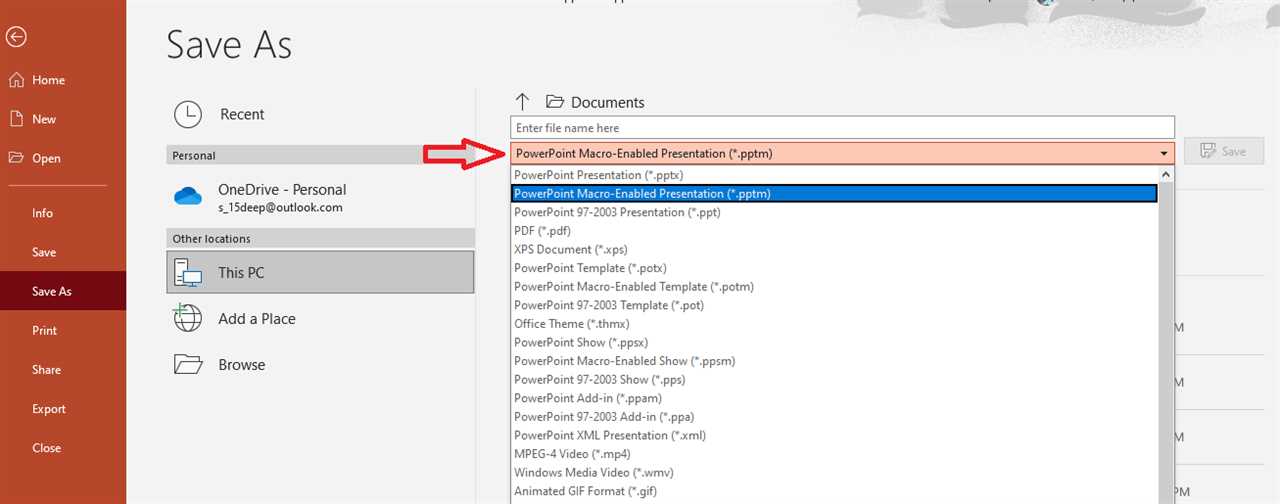The image size is (1280, 504).
Task: Choose XPS Document (*.xps) format
Action: (833, 249)
